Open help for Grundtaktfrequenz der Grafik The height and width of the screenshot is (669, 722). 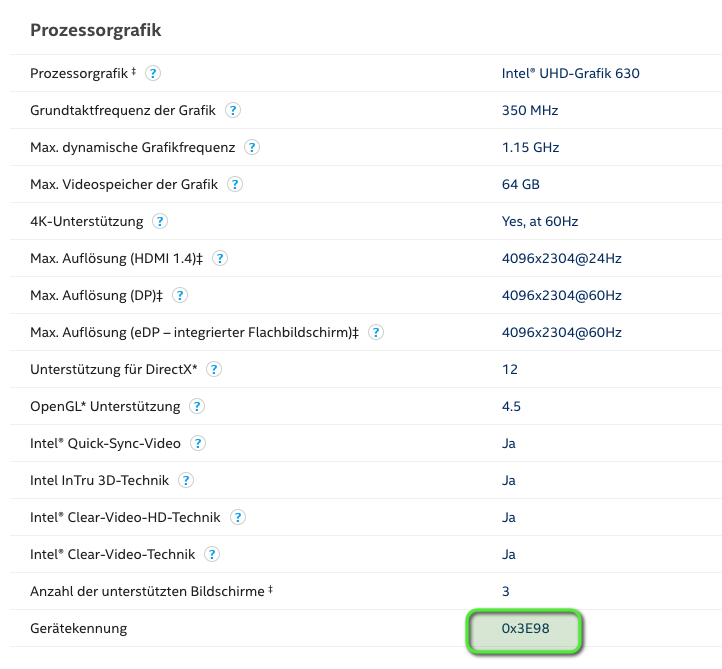click(233, 110)
